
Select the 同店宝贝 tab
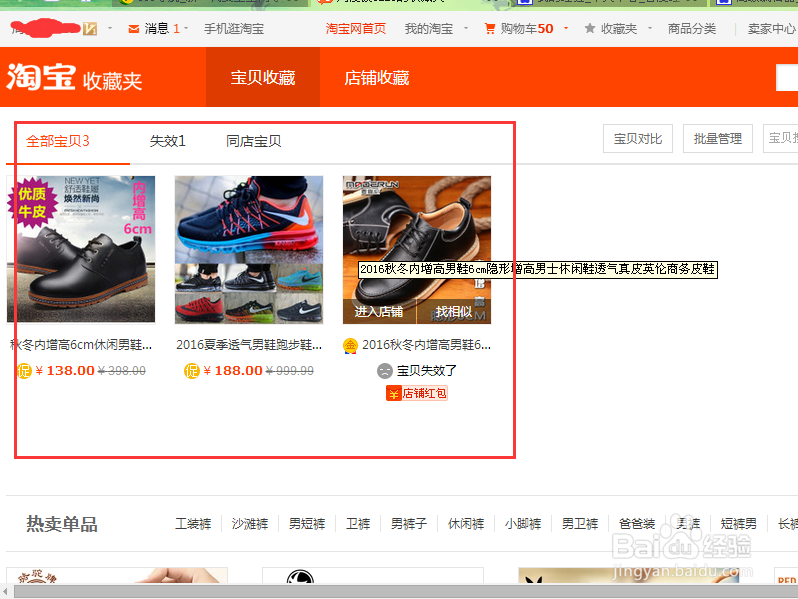click(253, 141)
